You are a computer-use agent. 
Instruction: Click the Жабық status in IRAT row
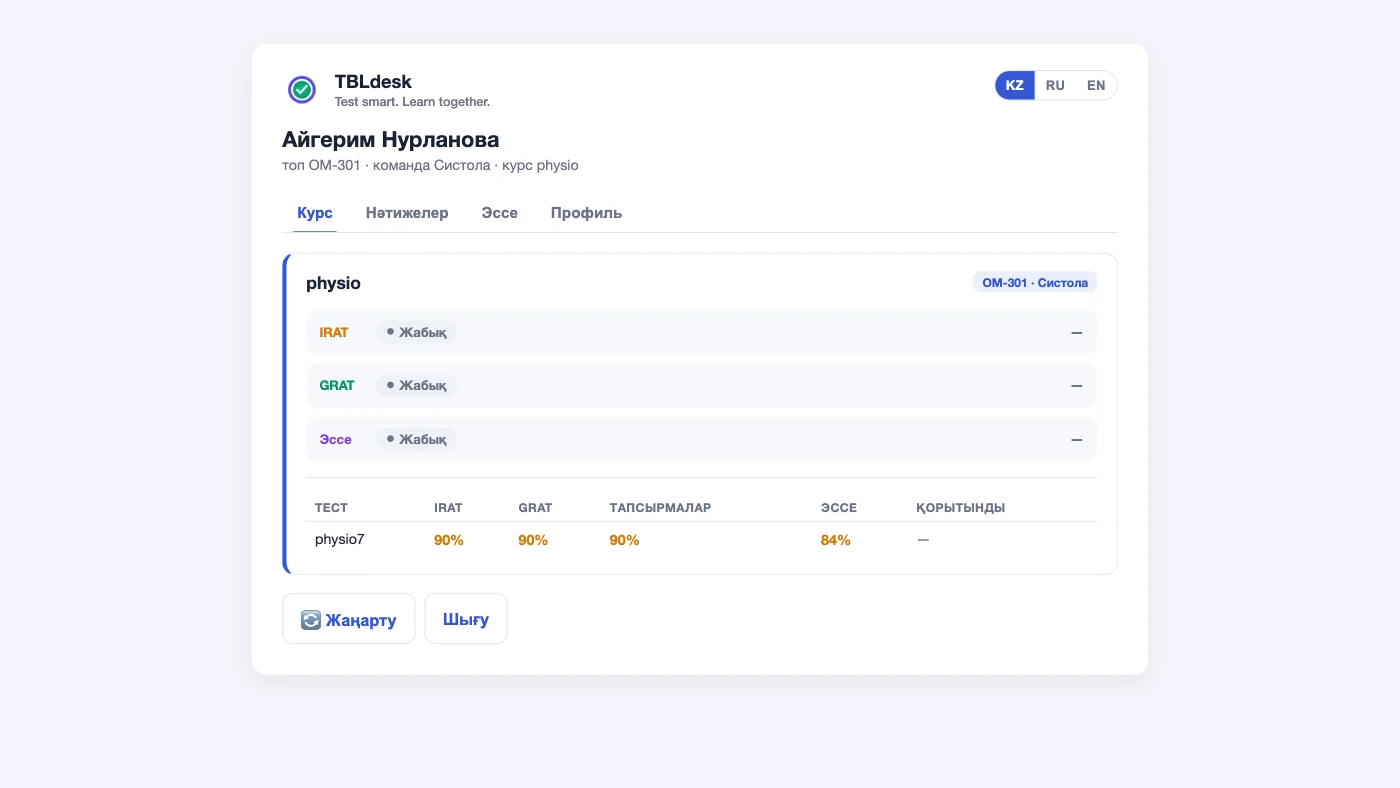(x=416, y=332)
